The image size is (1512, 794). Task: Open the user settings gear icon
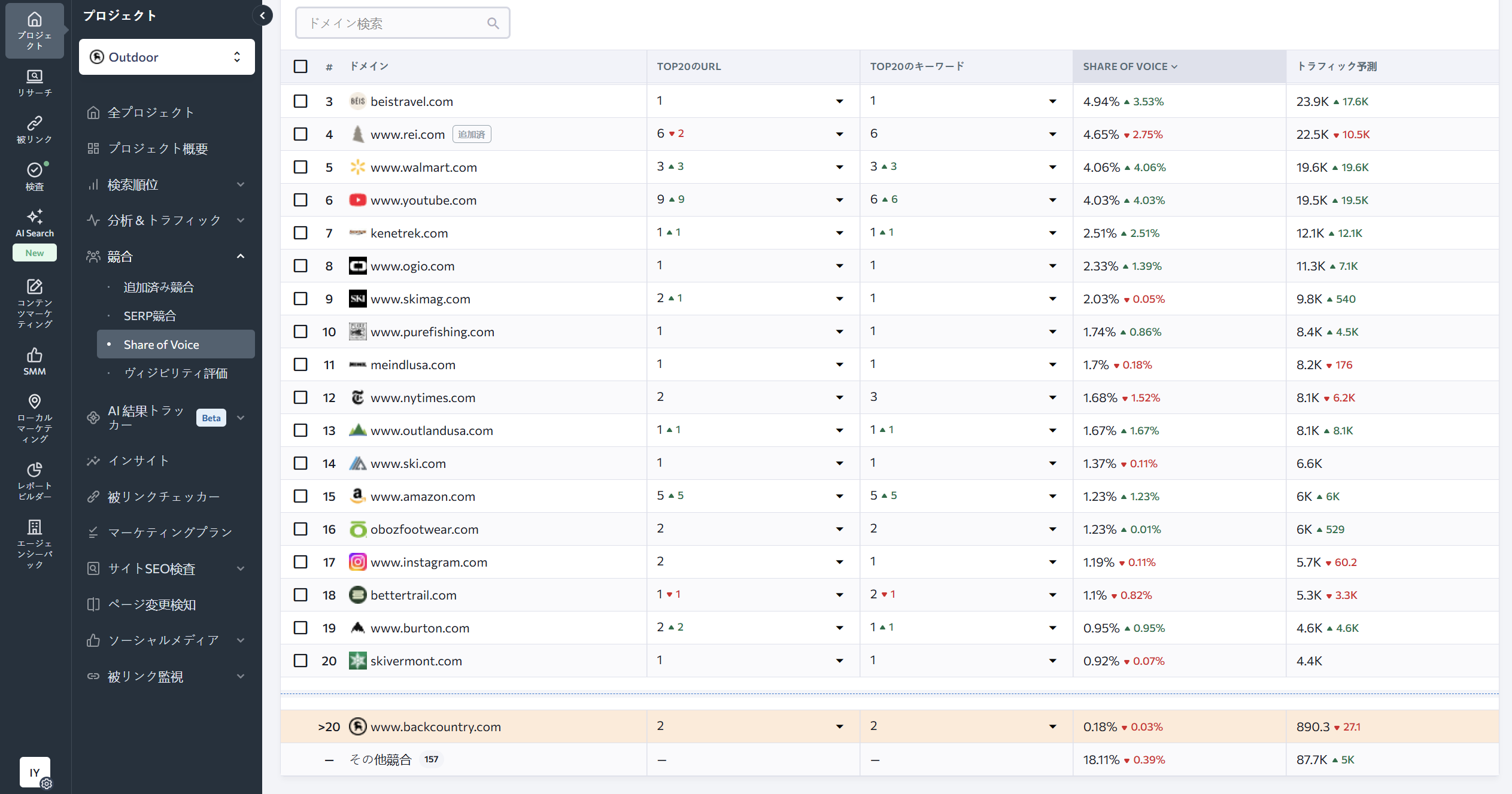coord(47,783)
